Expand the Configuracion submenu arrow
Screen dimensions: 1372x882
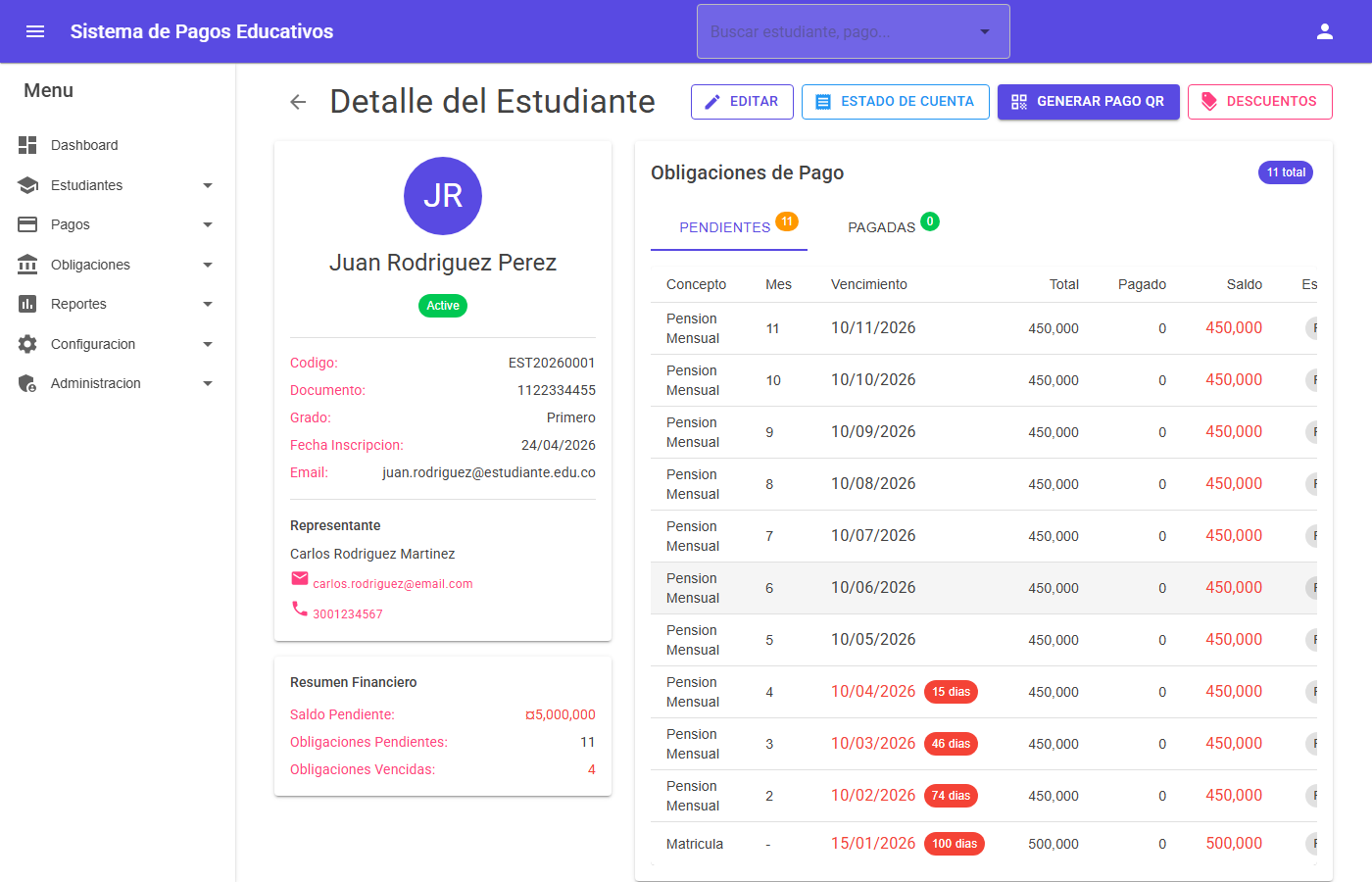point(208,344)
